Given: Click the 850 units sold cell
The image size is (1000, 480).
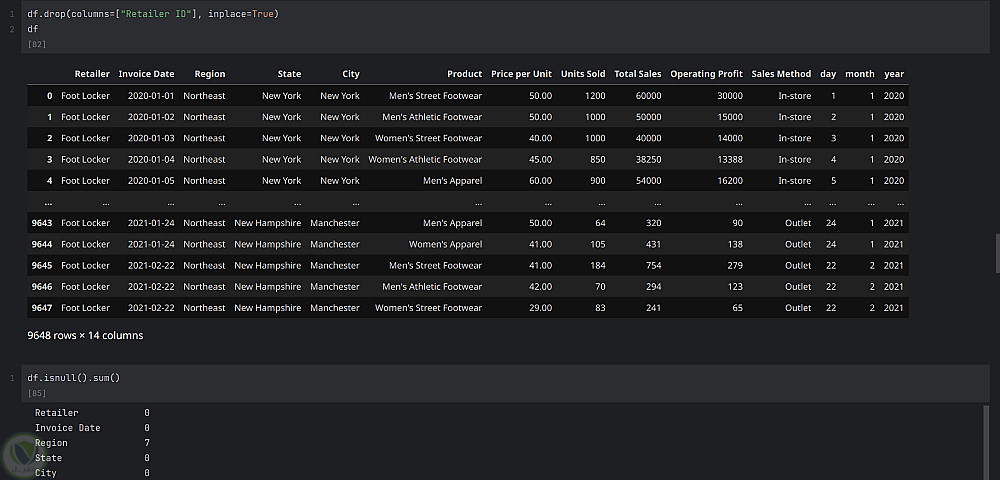Looking at the screenshot, I should (598, 159).
